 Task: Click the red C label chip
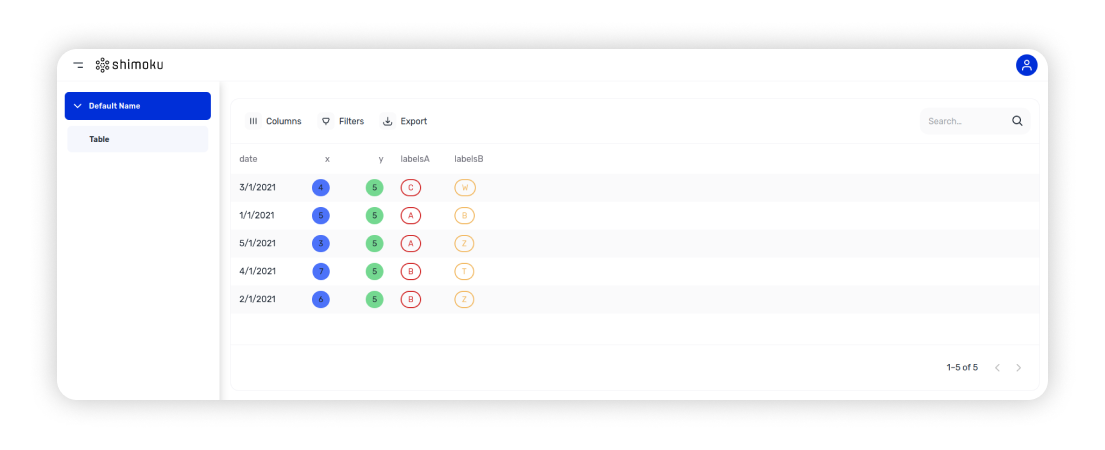[x=410, y=187]
